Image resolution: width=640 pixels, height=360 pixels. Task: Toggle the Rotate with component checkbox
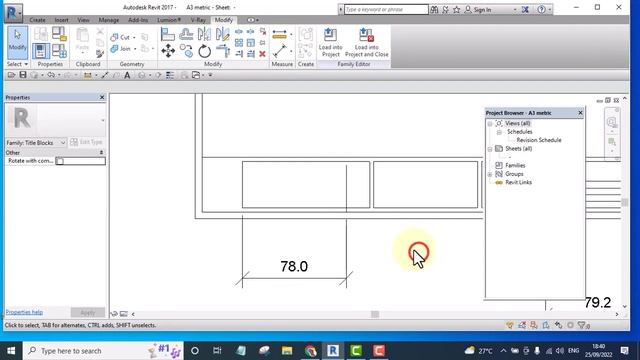pos(60,161)
